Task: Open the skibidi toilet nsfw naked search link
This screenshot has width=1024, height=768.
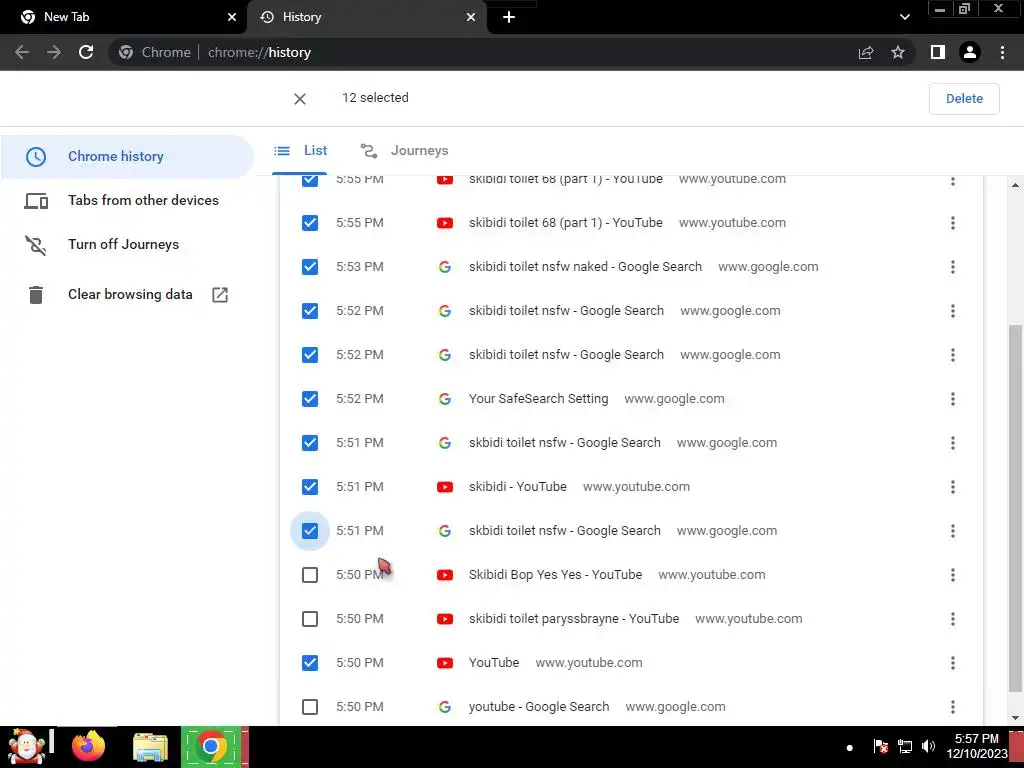Action: 585,266
